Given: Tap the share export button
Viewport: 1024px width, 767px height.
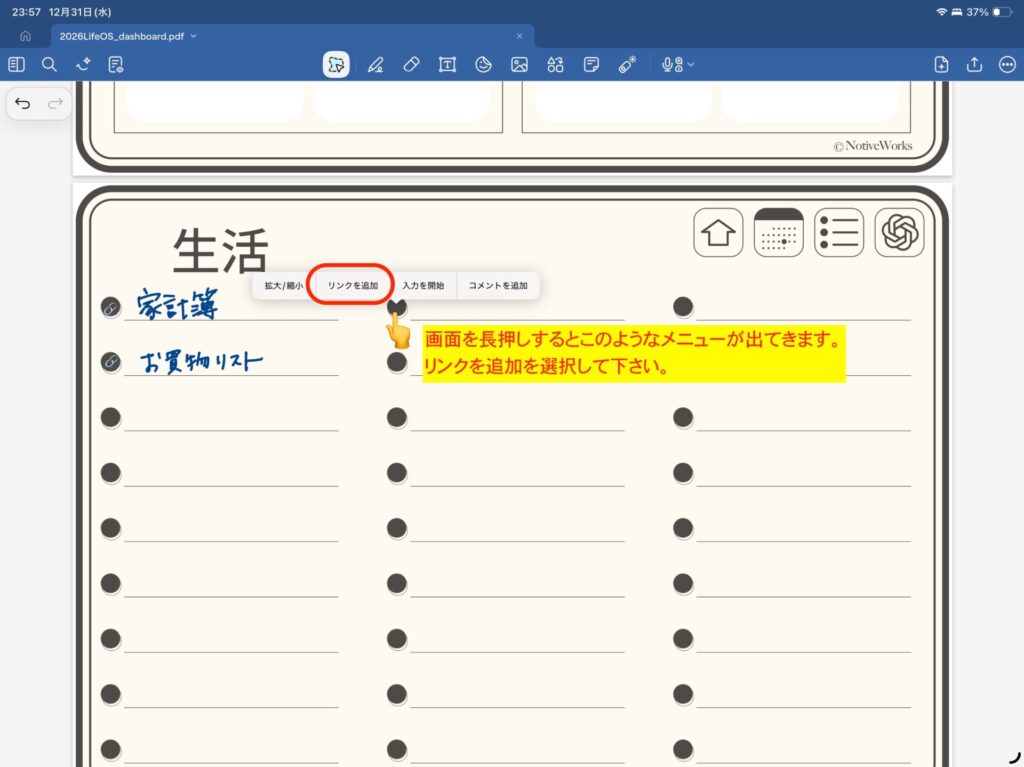Looking at the screenshot, I should [x=974, y=65].
